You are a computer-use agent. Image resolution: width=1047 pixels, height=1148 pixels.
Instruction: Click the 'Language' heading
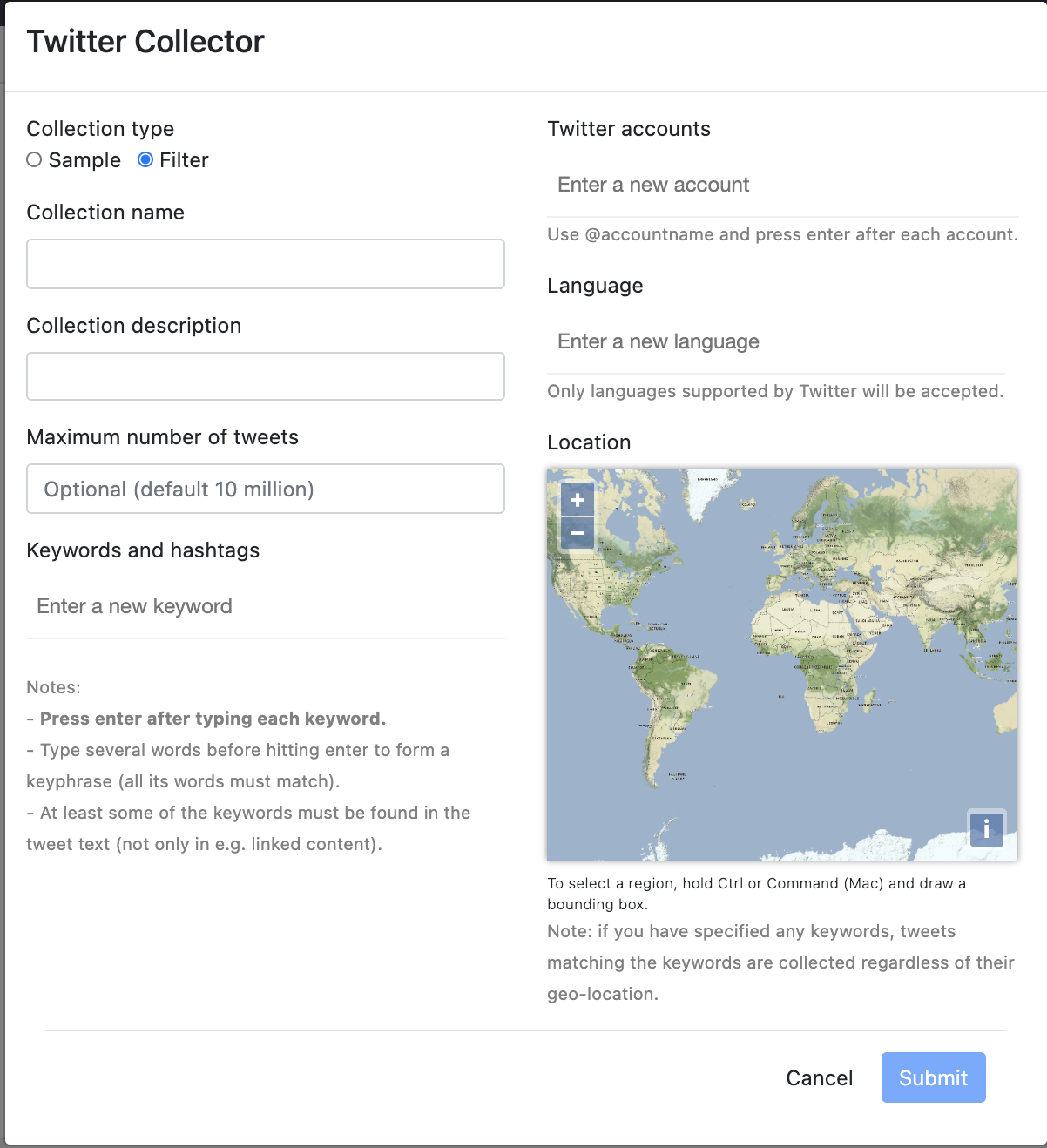coord(596,286)
